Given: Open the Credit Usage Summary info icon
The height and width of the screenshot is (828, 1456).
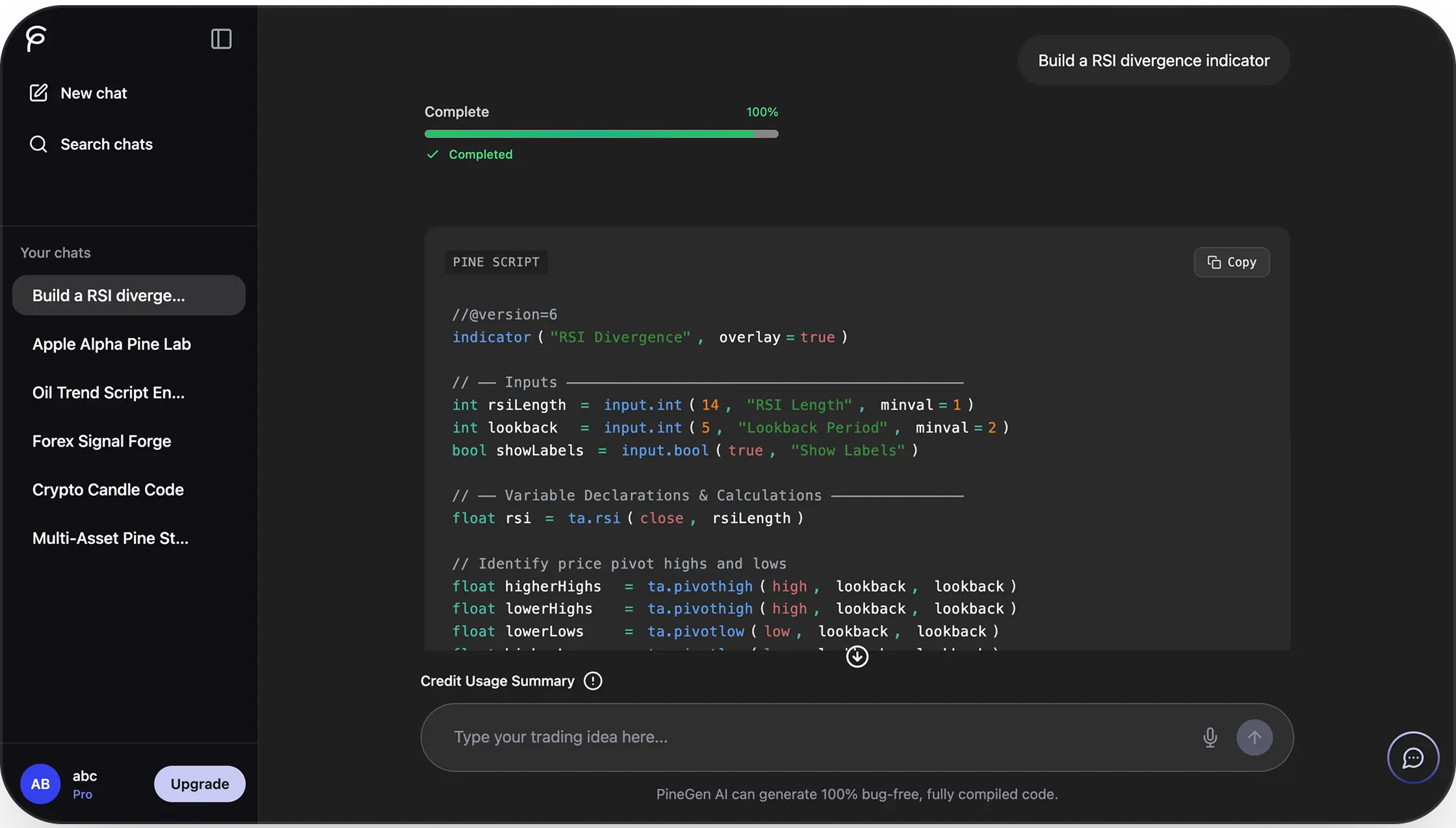Looking at the screenshot, I should 592,681.
